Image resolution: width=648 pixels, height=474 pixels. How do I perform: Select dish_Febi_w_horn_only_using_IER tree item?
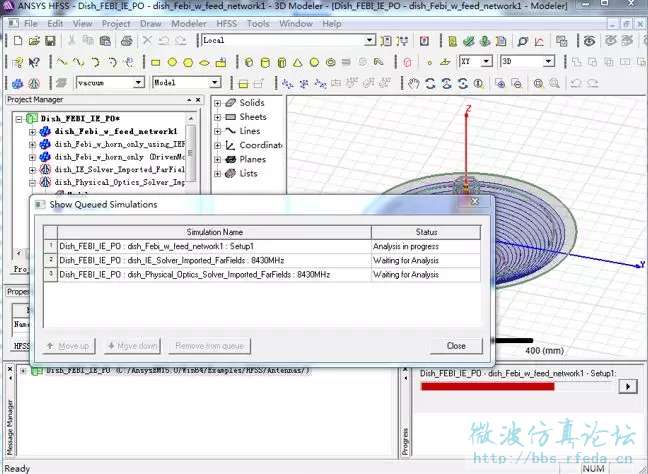119,144
